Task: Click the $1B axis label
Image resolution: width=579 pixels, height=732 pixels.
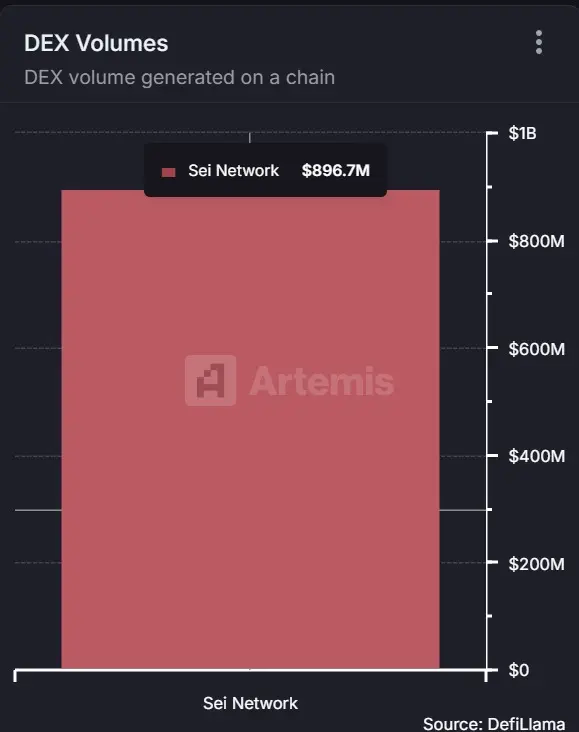Action: (522, 134)
